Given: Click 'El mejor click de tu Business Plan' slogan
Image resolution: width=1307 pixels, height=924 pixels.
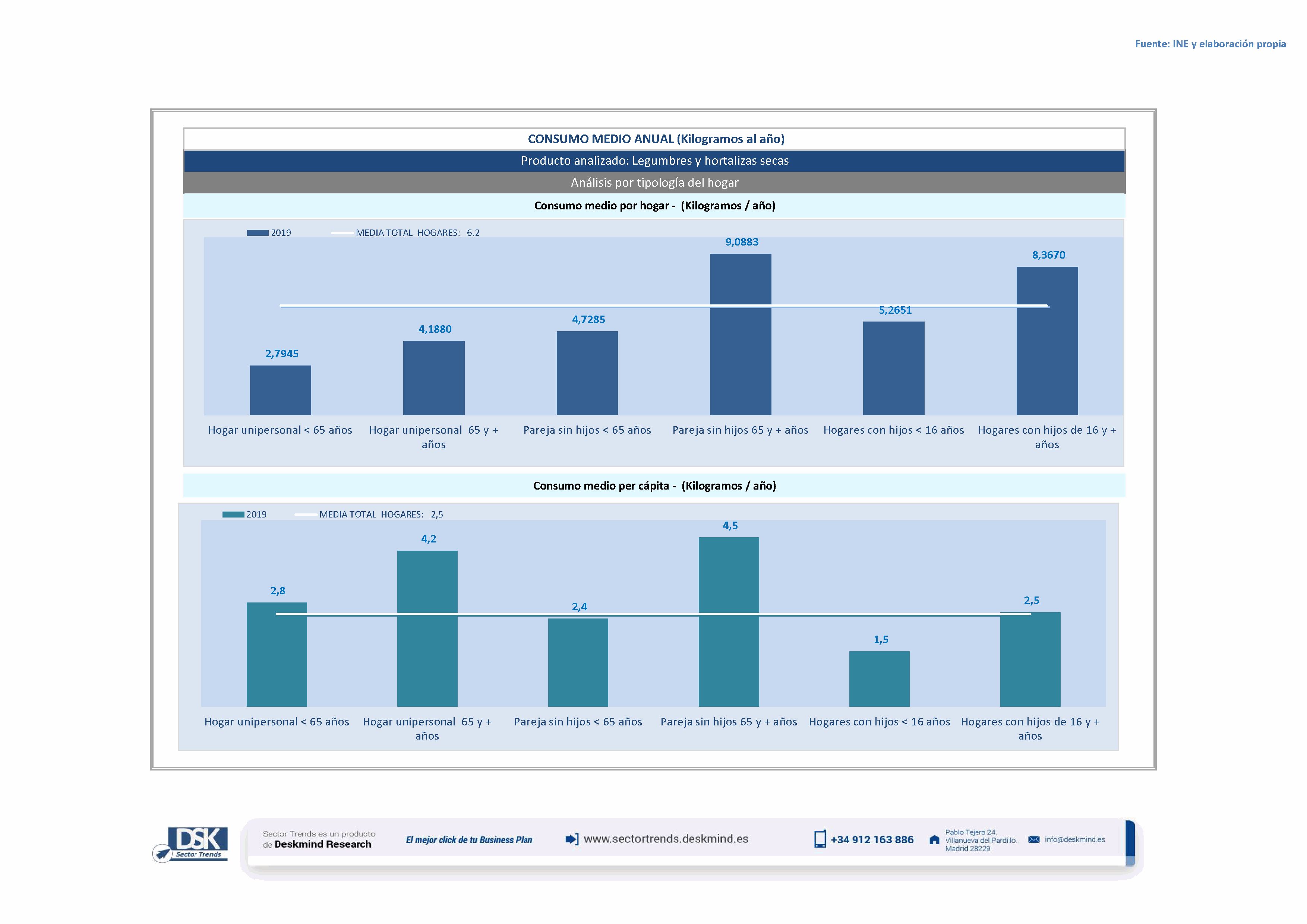Looking at the screenshot, I should point(468,840).
